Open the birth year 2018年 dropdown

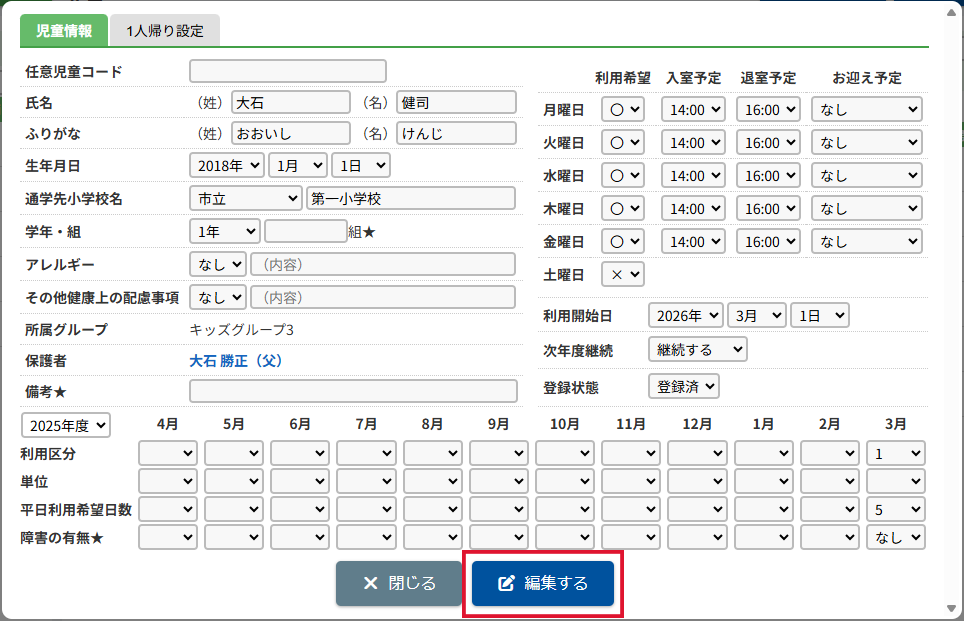(x=227, y=165)
